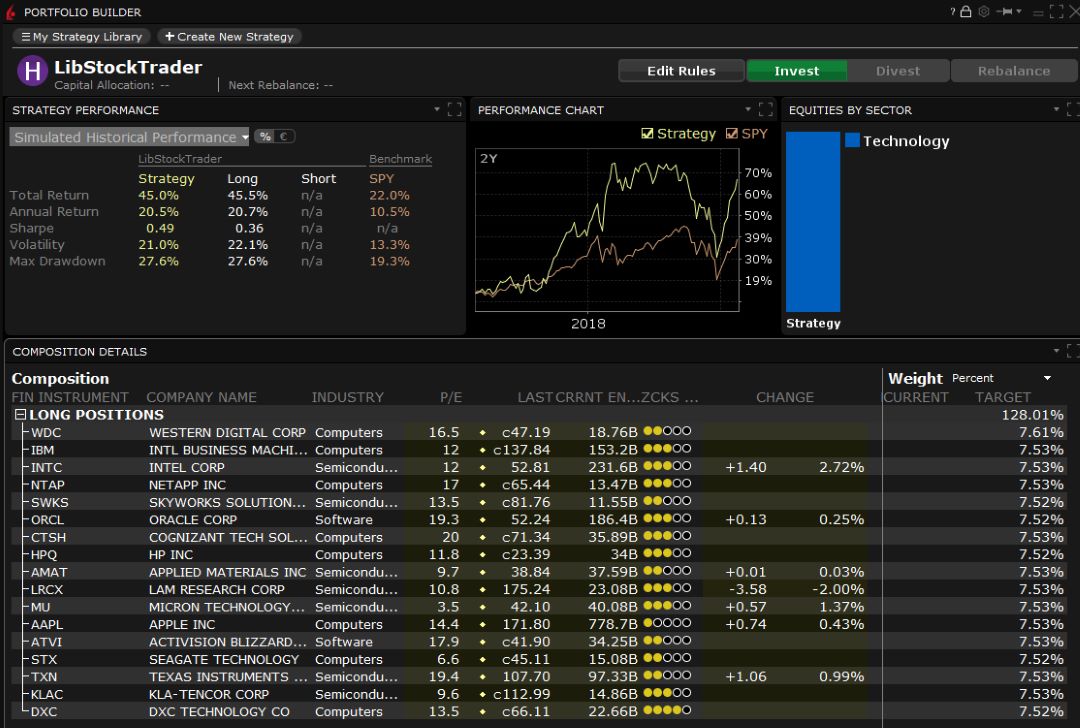This screenshot has height=728, width=1080.
Task: Open settings via the gear icon
Action: [984, 11]
